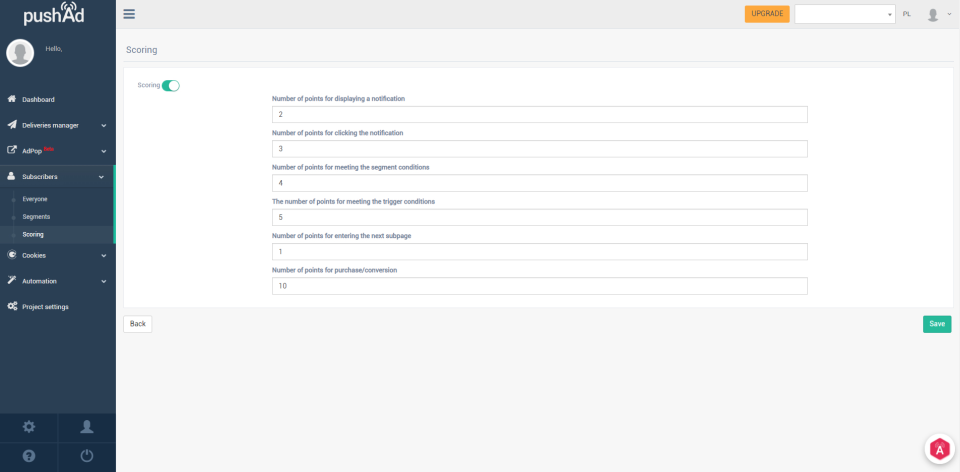Click points for entering next subpage field

pyautogui.click(x=539, y=252)
